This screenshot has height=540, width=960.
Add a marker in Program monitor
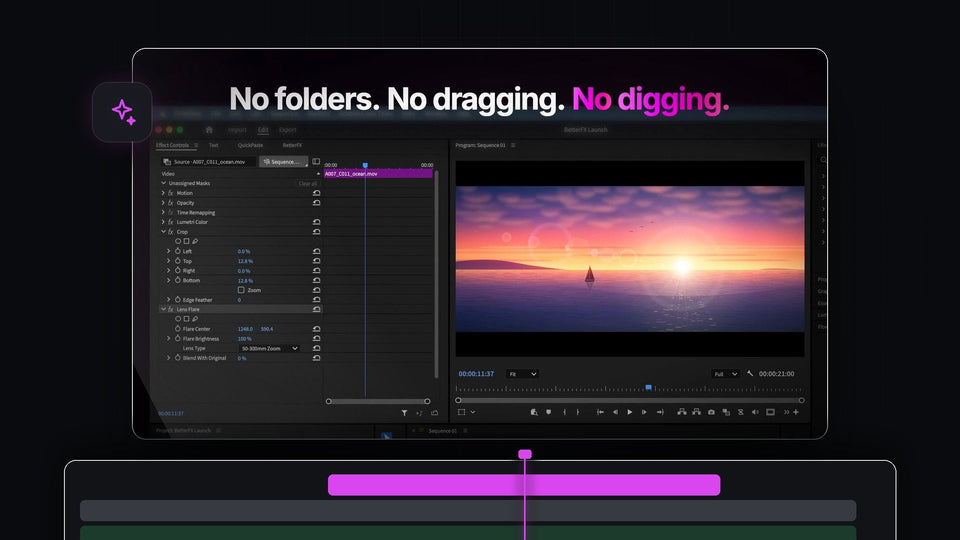click(x=549, y=412)
